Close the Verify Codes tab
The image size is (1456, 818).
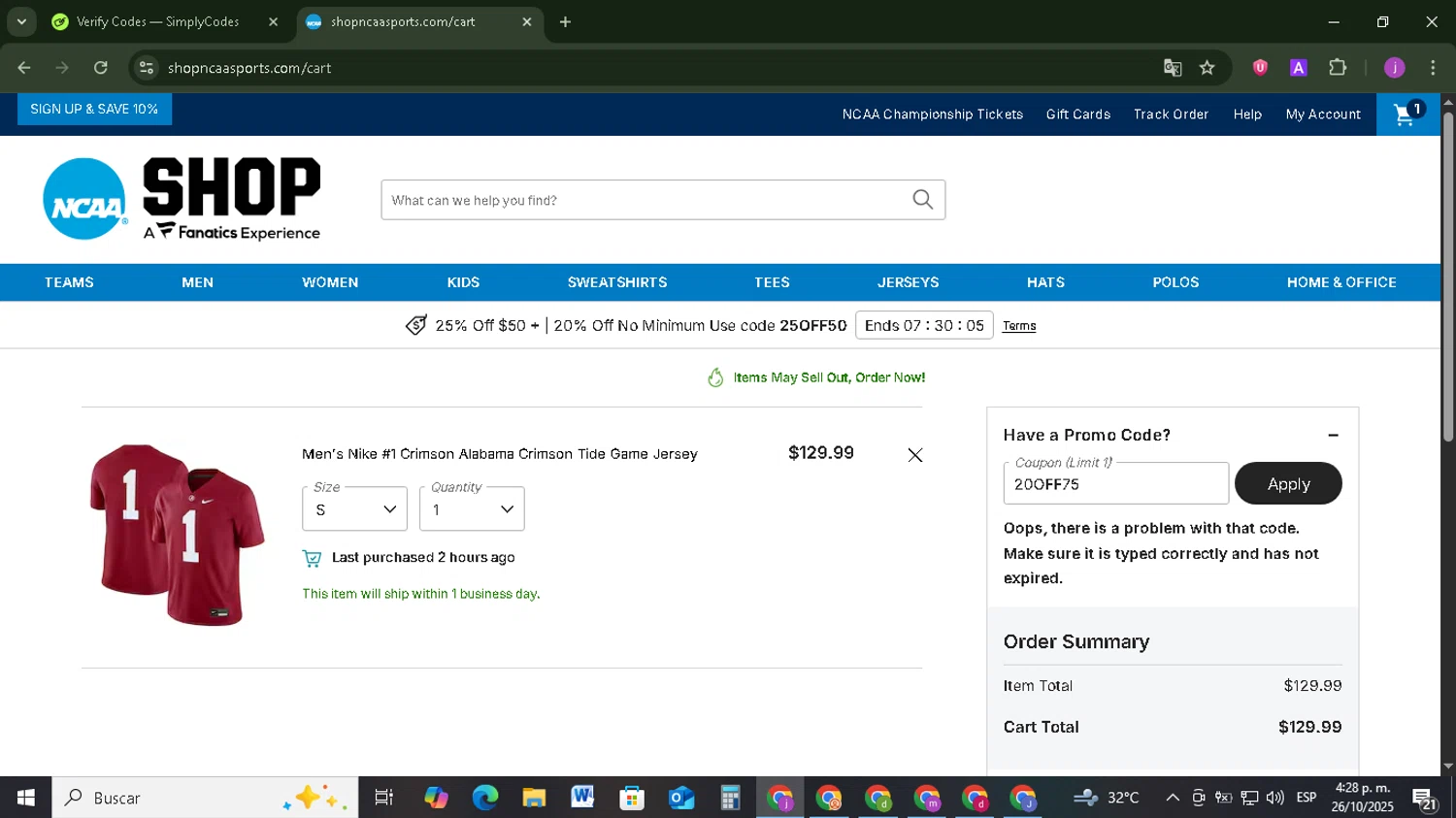[273, 21]
